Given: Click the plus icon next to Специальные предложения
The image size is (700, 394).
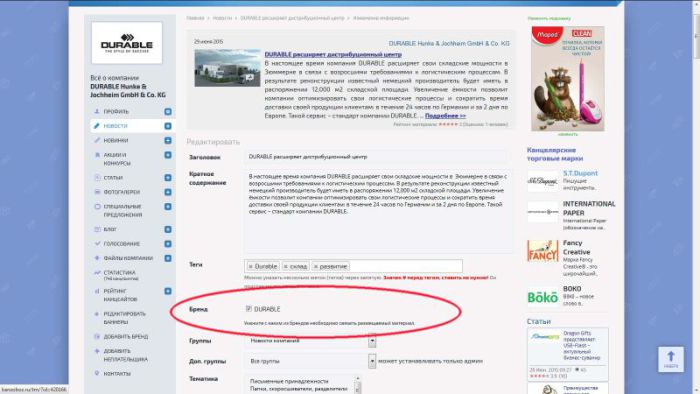Looking at the screenshot, I should click(x=168, y=207).
